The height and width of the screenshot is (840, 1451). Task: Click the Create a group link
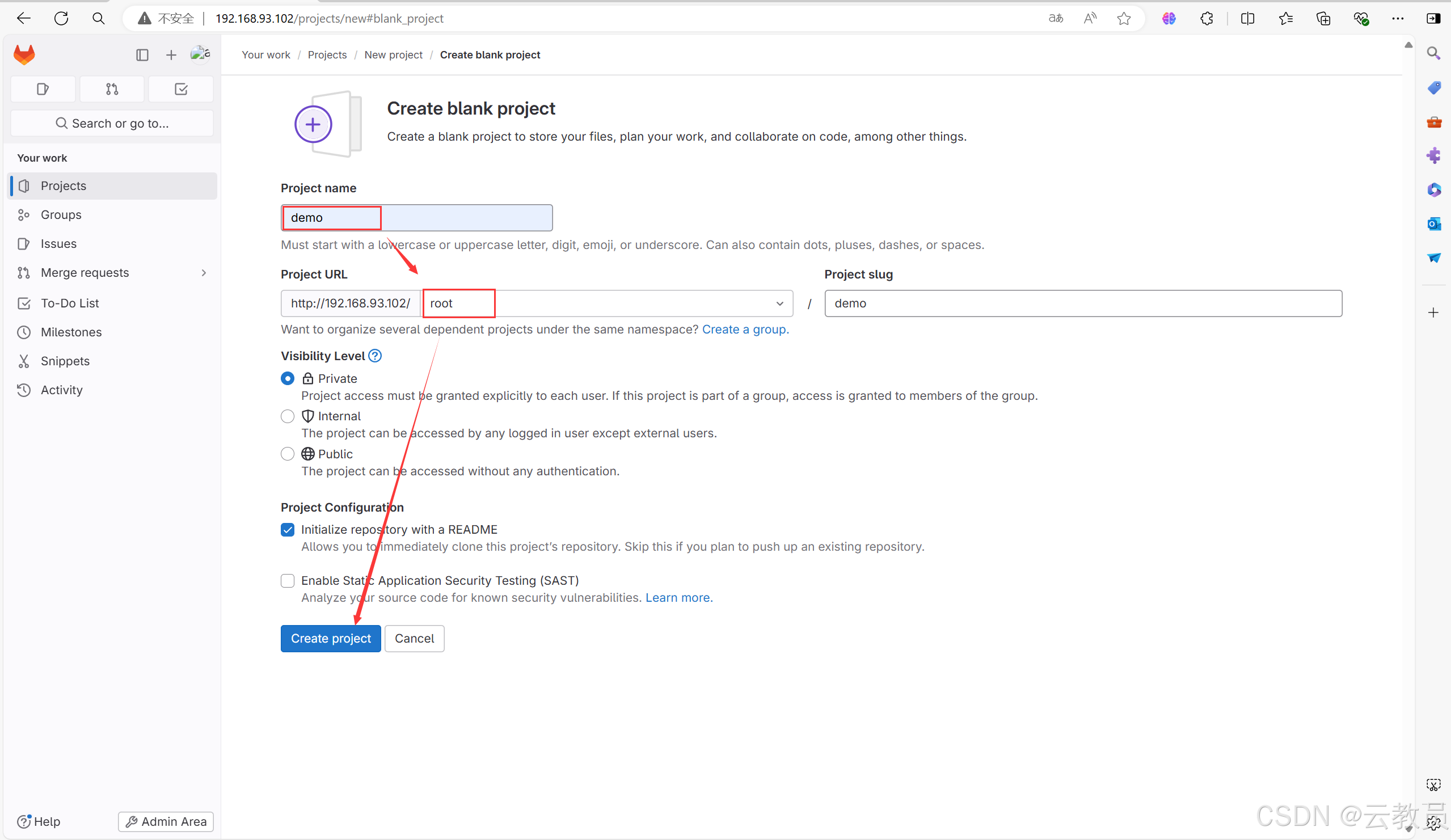(x=745, y=329)
